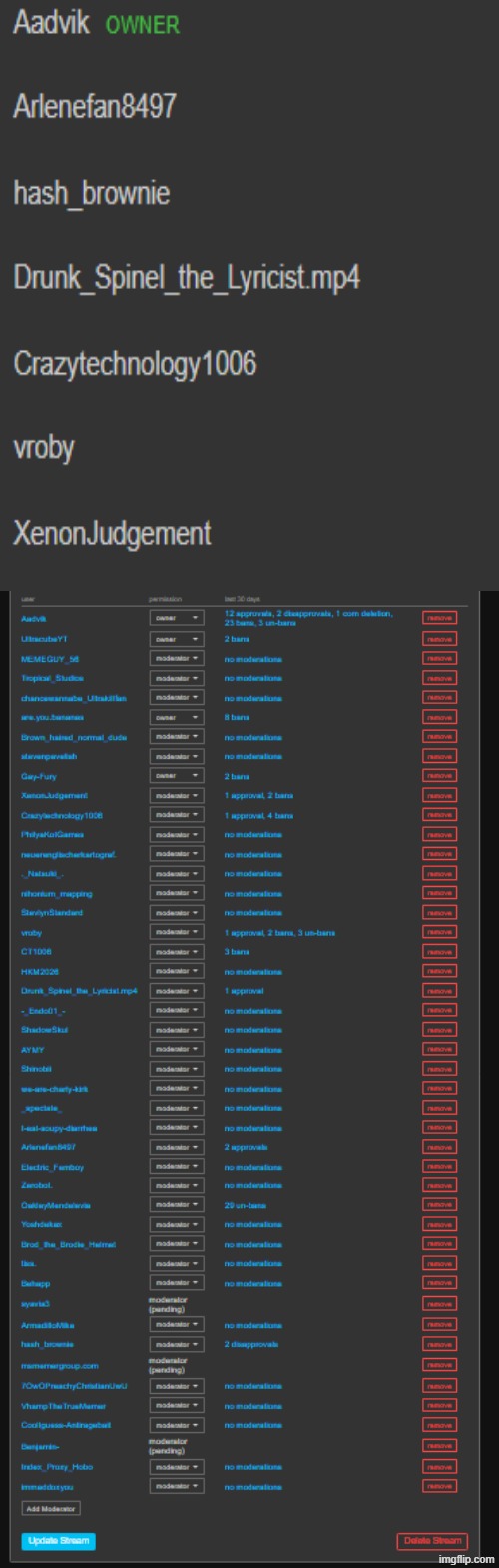Open permission dropdown for ArmadilloMike
The height and width of the screenshot is (1568, 499).
177,1325
